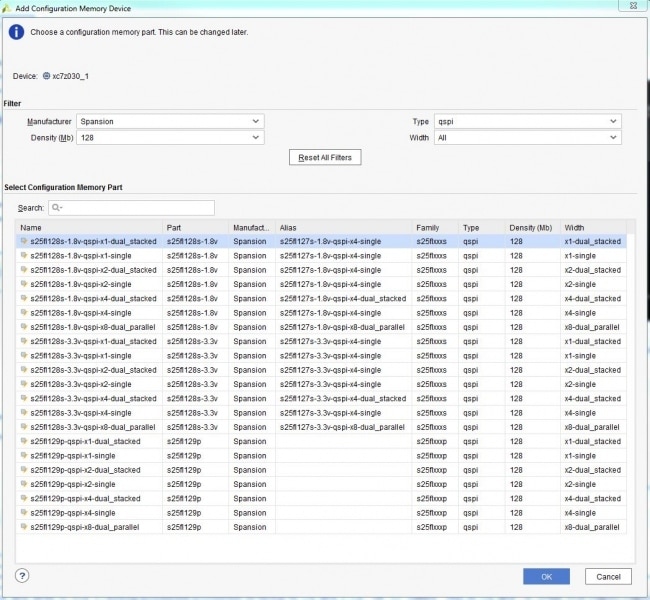This screenshot has width=650, height=600.
Task: Click memory icon of s25fl128s-3.3v-qspi-x1-single row
Action: pos(24,355)
